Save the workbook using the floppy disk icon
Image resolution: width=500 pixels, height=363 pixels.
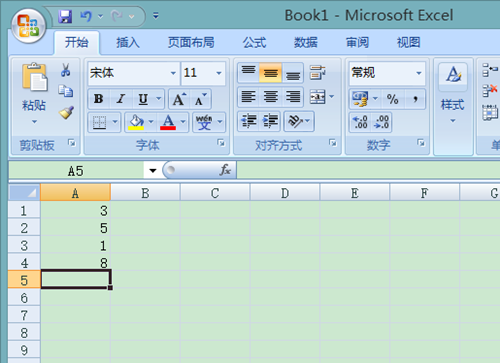65,16
